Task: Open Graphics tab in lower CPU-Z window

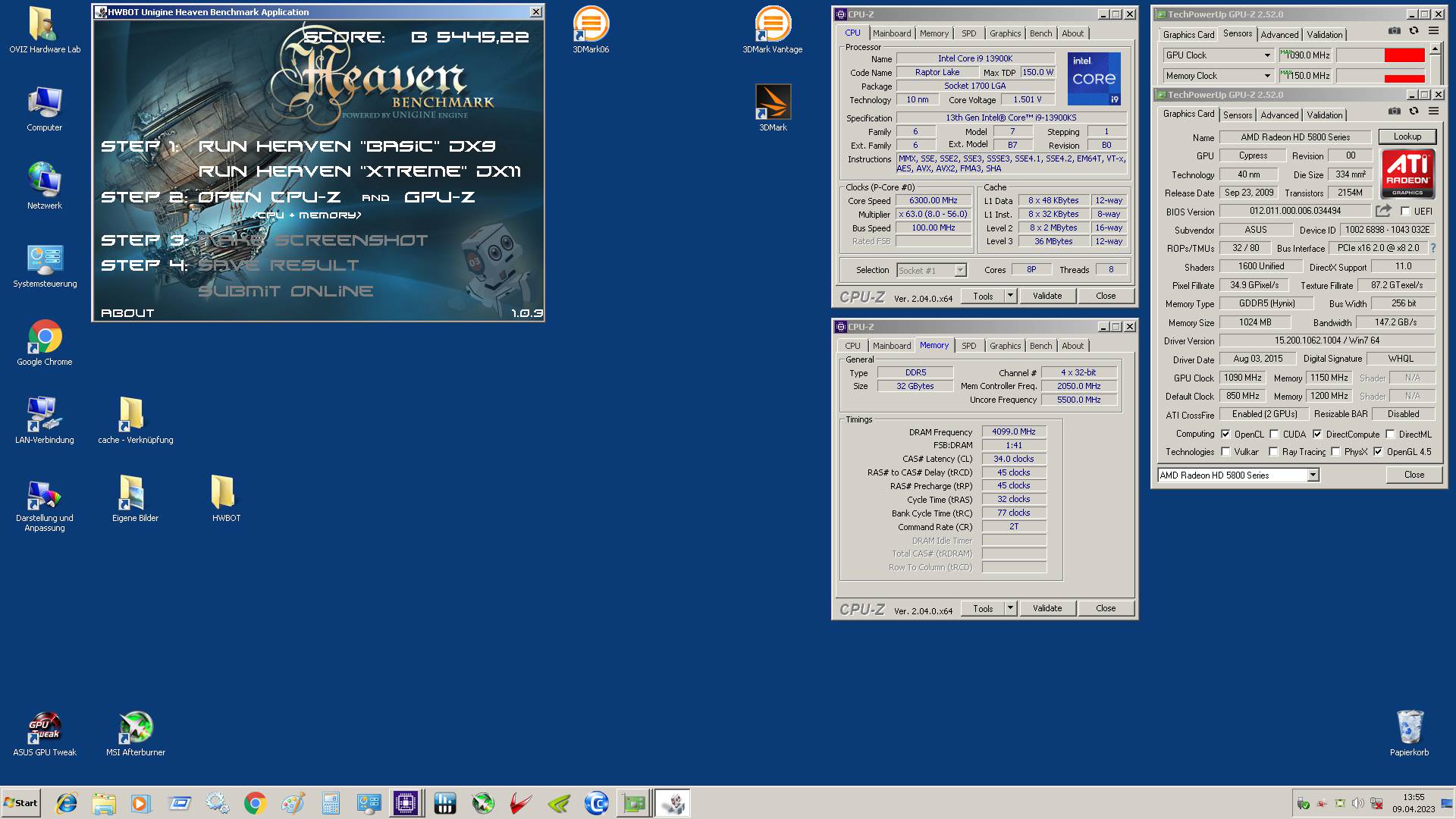Action: 1005,346
